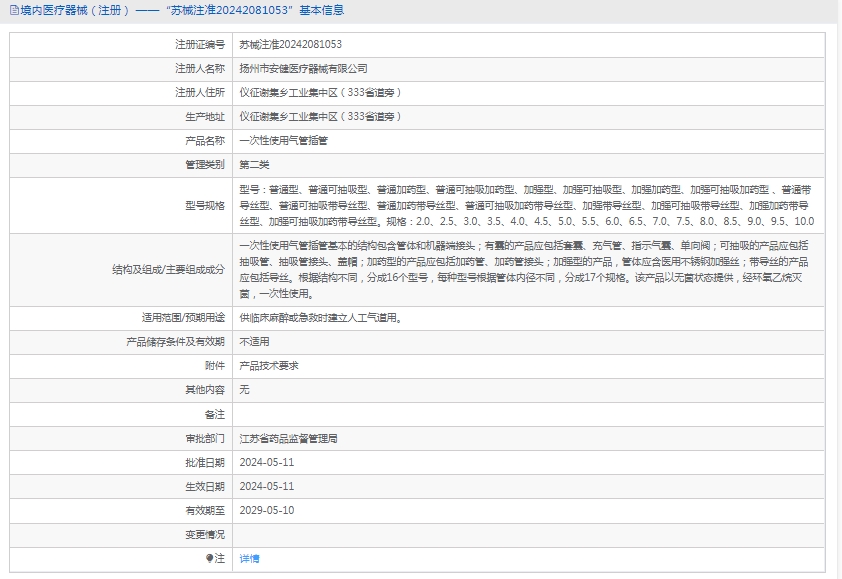Click the 变更情况 row label
This screenshot has height=579, width=842.
click(x=204, y=535)
